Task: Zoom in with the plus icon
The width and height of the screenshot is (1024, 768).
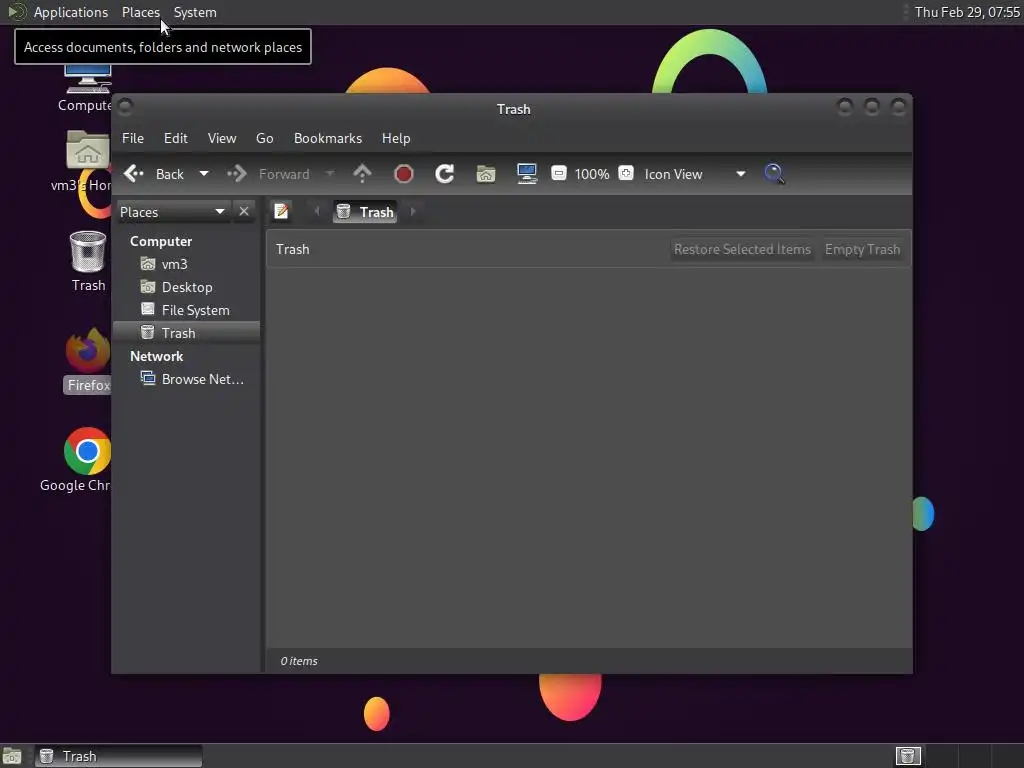Action: [626, 173]
